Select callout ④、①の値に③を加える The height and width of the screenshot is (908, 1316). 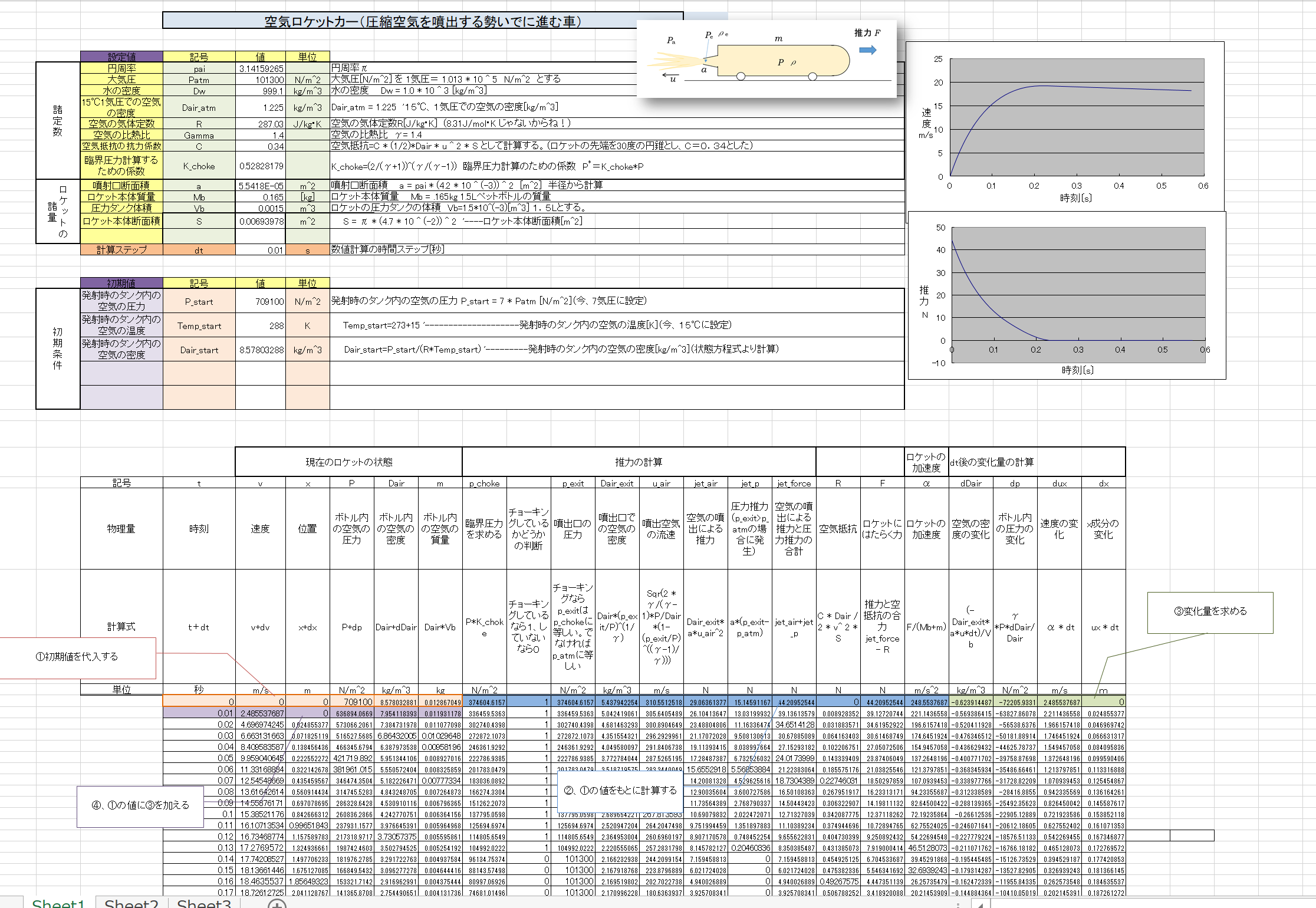(x=140, y=806)
